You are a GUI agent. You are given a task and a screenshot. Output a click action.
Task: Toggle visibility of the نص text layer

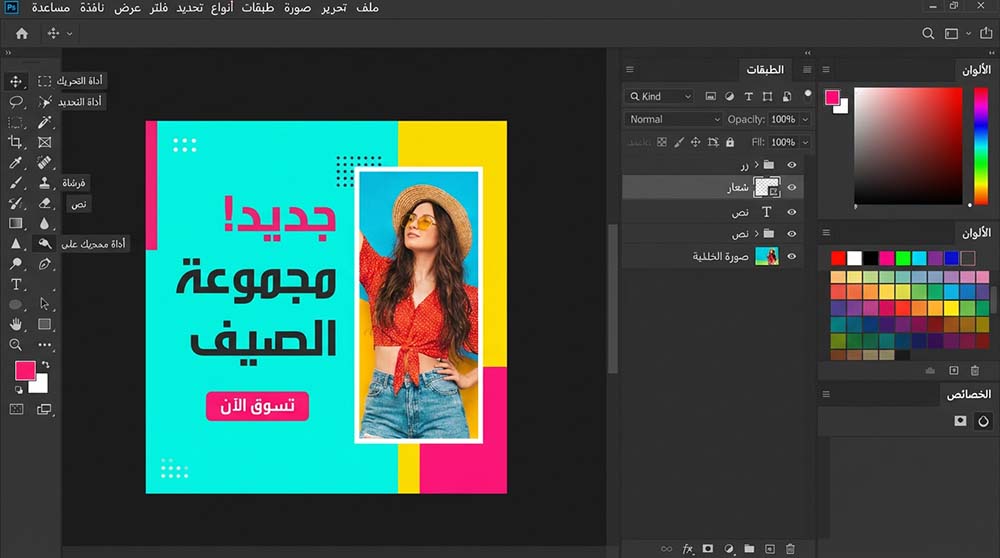[x=791, y=212]
